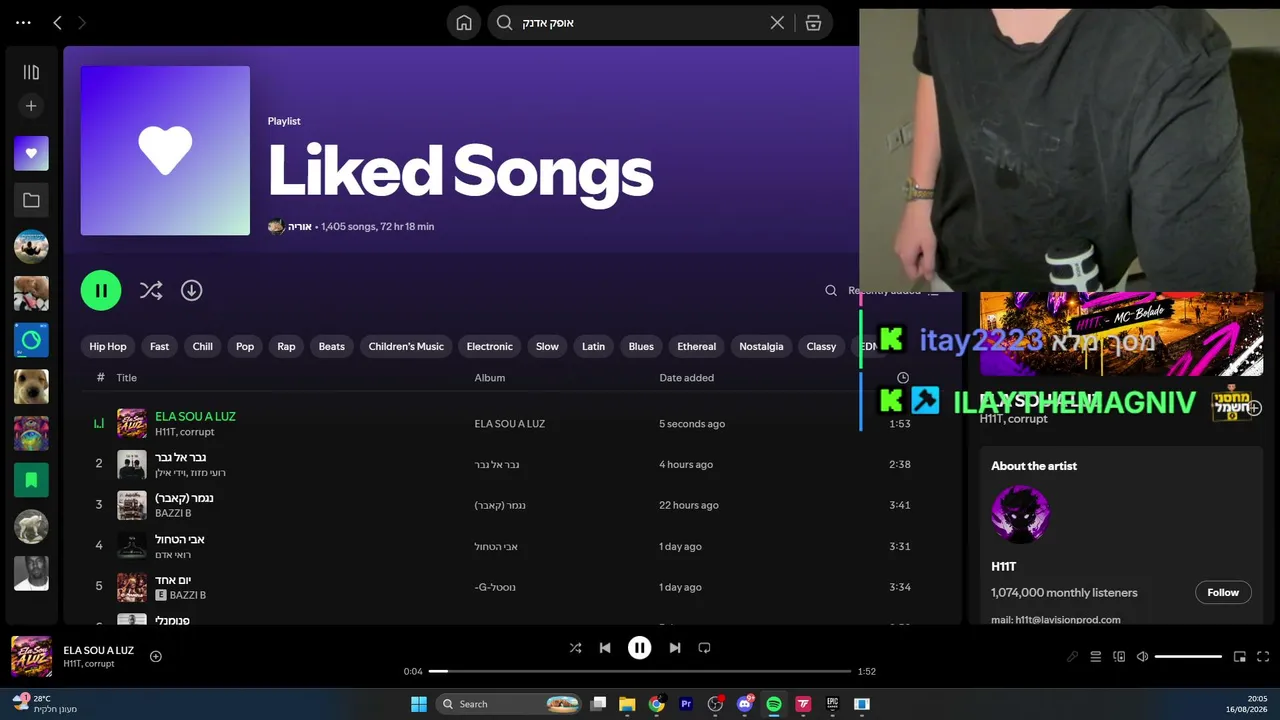Open Liked Songs from the sidebar
The height and width of the screenshot is (720, 1280).
[x=31, y=153]
